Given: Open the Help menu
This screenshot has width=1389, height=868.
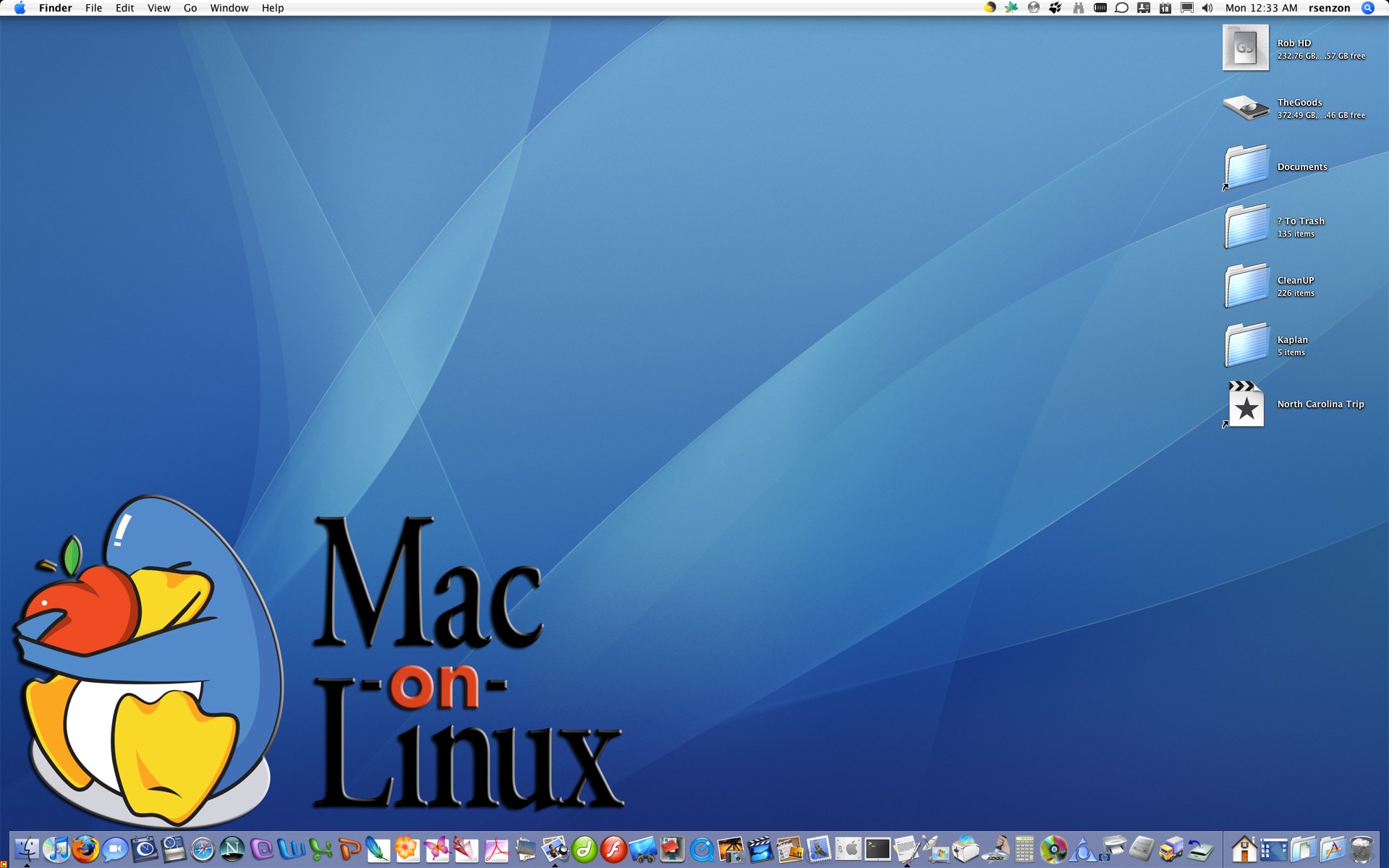Looking at the screenshot, I should coord(273,8).
